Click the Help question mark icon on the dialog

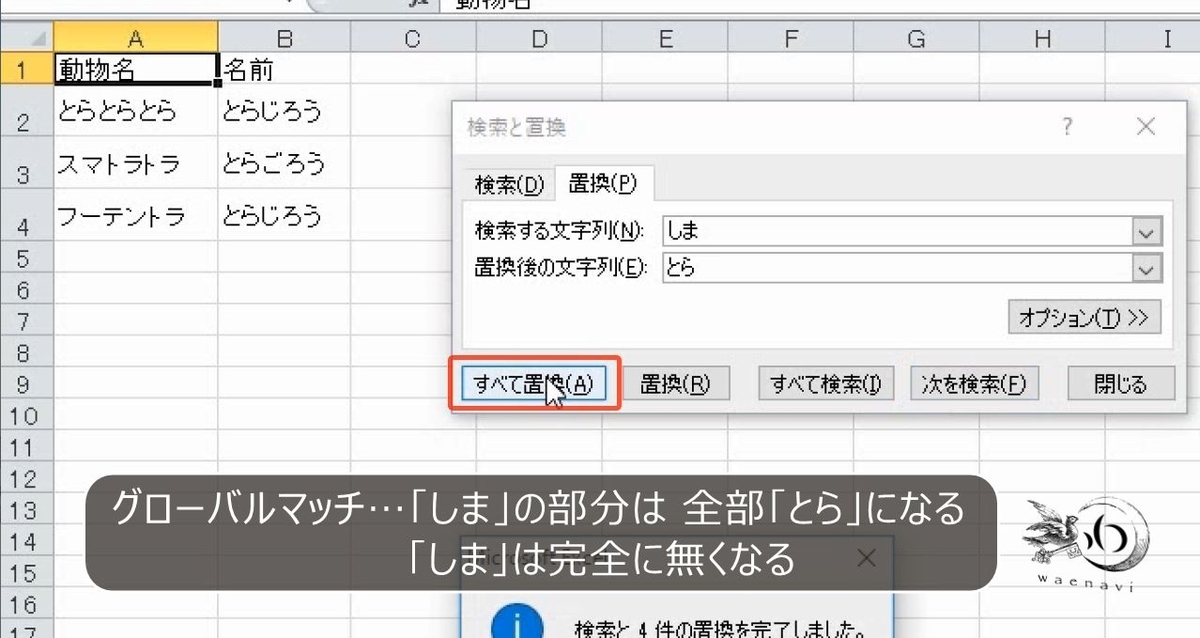(1066, 126)
